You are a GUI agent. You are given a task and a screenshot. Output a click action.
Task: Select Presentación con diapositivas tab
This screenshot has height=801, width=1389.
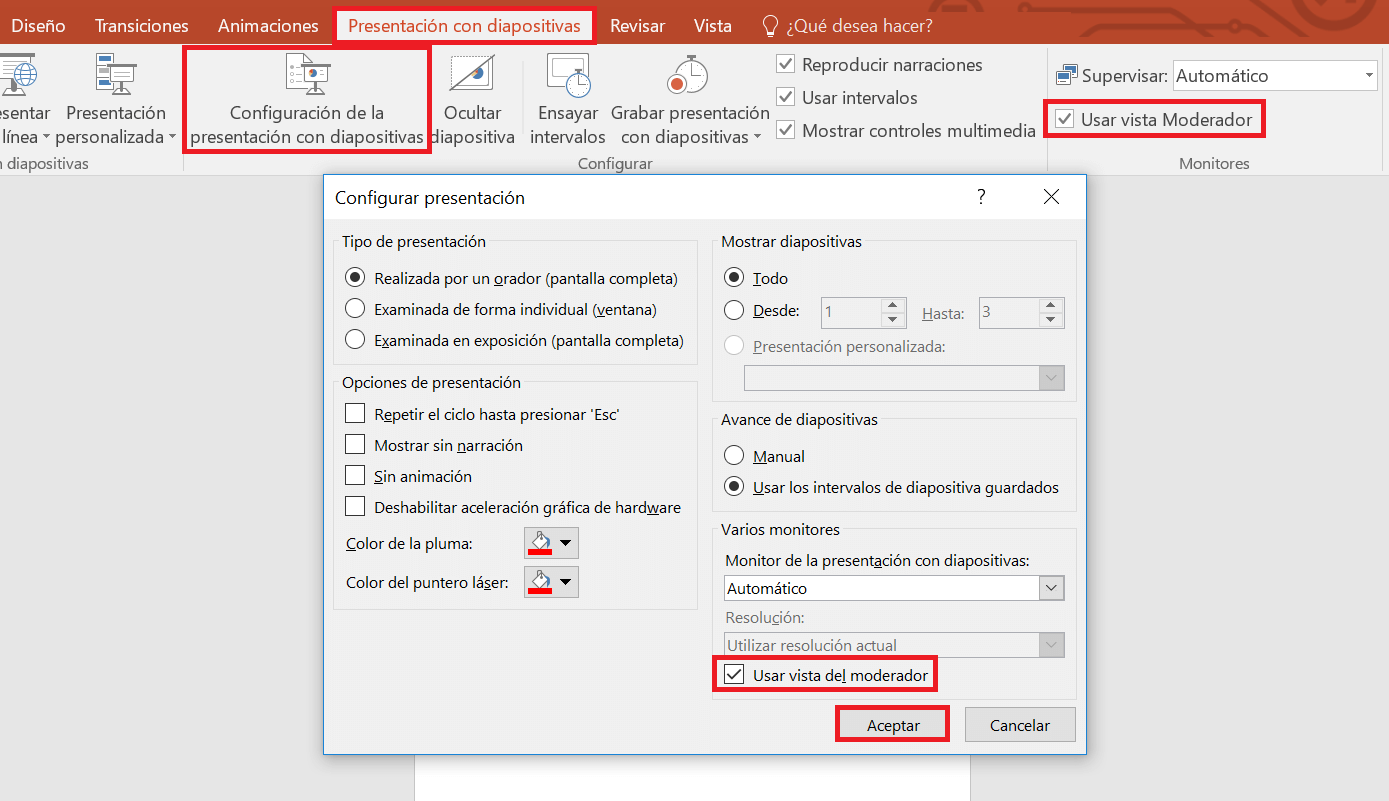pyautogui.click(x=464, y=26)
